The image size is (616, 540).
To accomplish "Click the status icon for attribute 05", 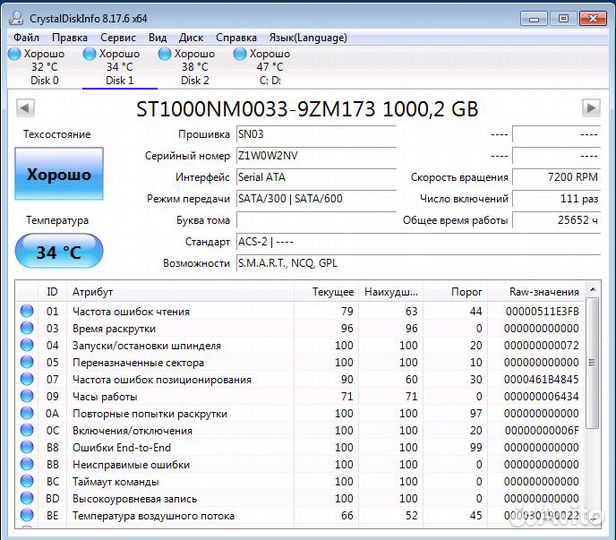I will (27, 362).
